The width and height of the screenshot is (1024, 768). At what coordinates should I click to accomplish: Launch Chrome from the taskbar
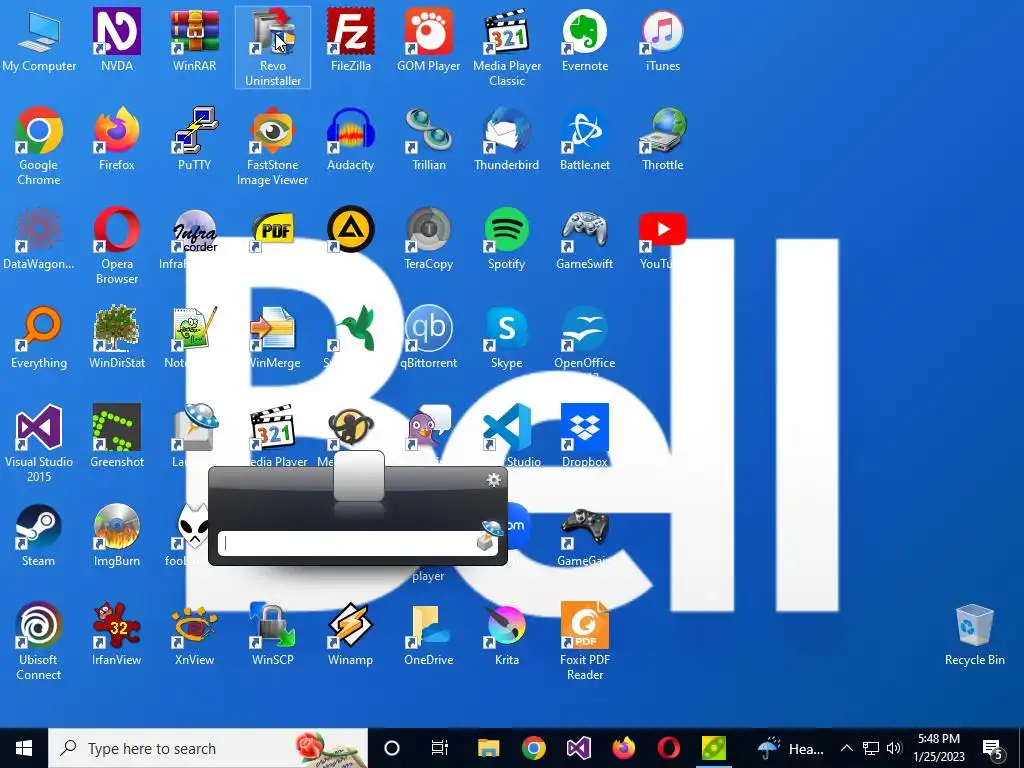tap(534, 748)
